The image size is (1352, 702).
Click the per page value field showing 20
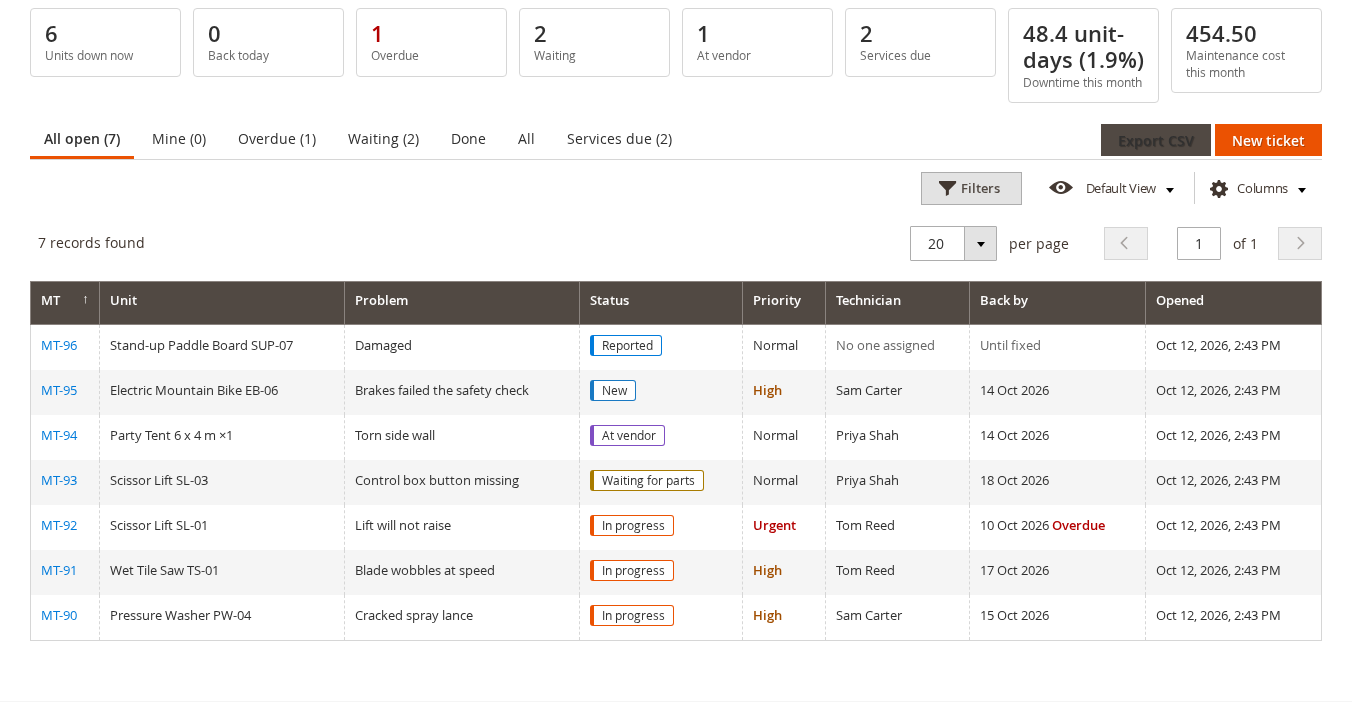tap(937, 244)
